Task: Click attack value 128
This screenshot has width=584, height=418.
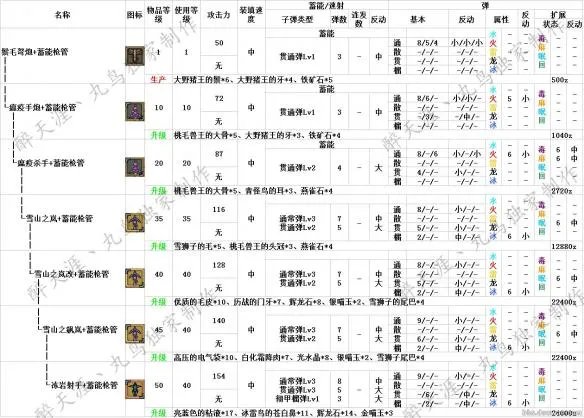Action: 219,265
